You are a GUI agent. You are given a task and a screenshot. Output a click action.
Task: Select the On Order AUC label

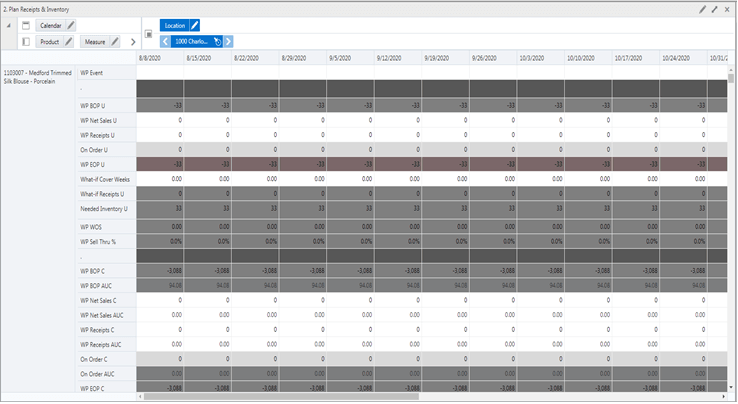point(97,374)
